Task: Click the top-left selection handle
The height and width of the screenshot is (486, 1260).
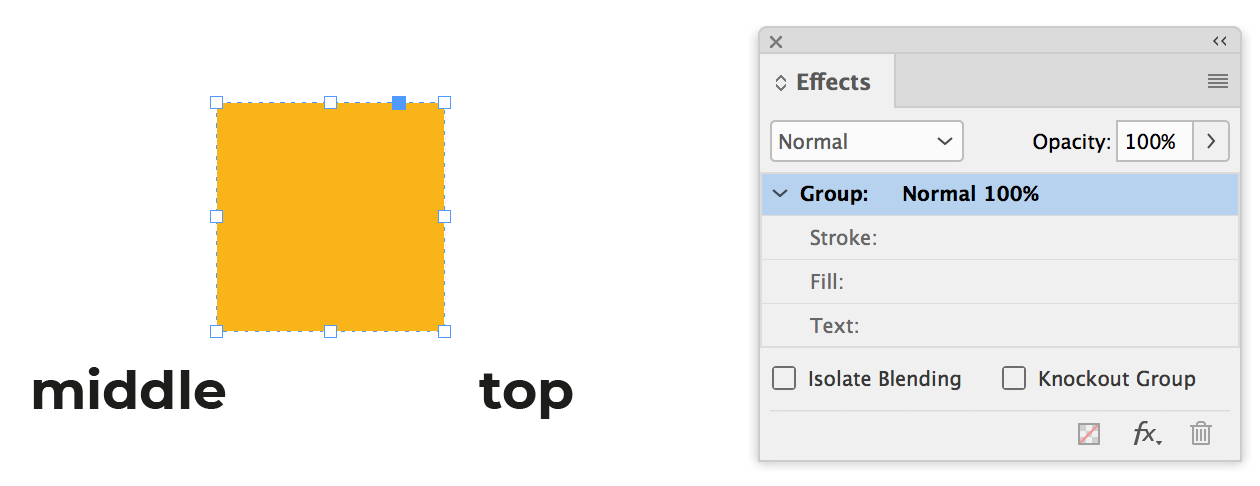Action: click(x=216, y=102)
